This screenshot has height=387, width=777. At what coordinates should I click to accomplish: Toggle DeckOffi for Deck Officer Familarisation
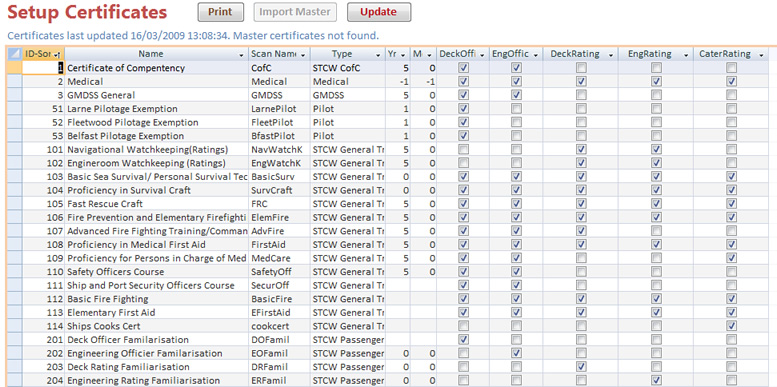click(463, 339)
